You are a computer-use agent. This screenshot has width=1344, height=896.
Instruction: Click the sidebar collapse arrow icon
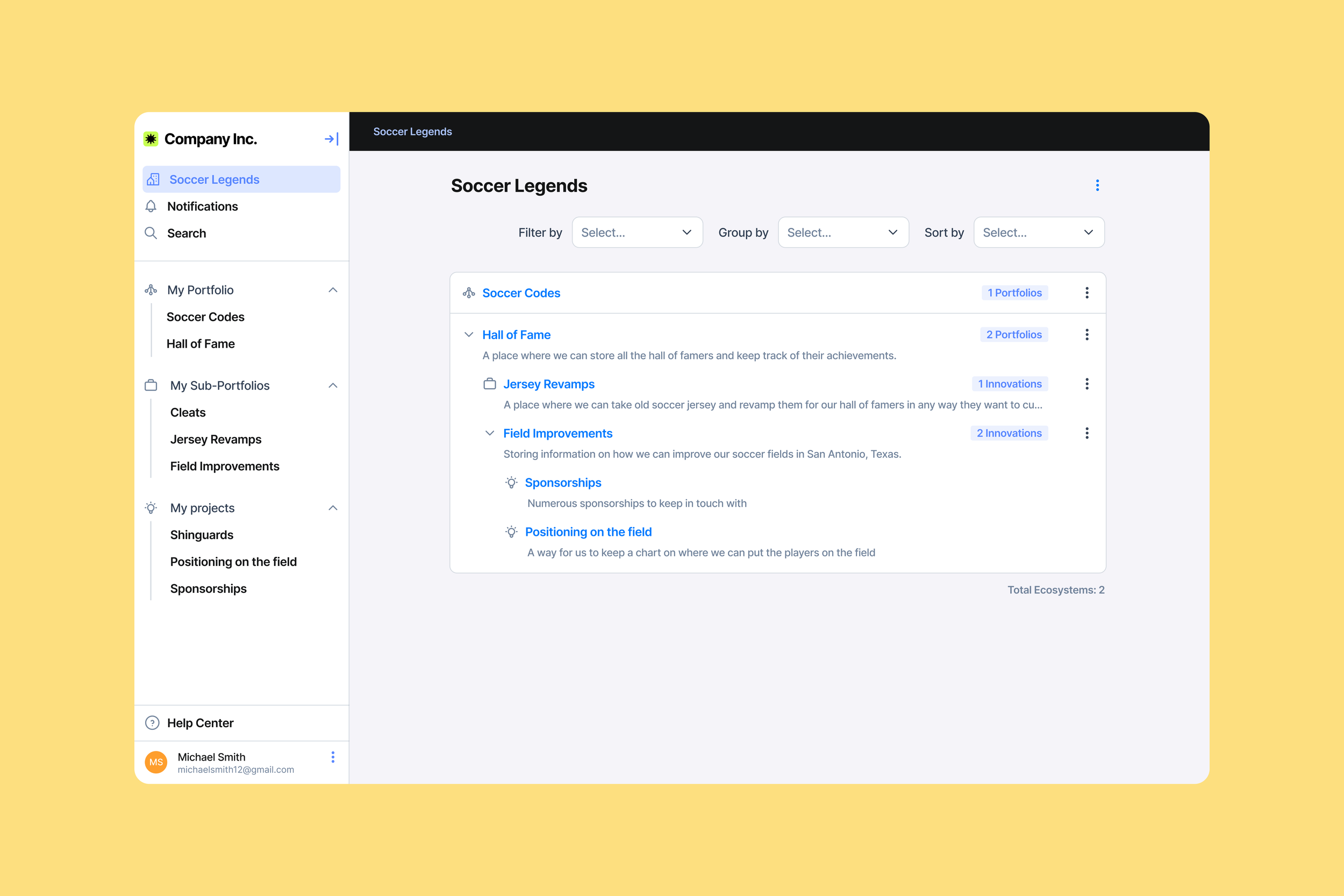click(x=331, y=139)
